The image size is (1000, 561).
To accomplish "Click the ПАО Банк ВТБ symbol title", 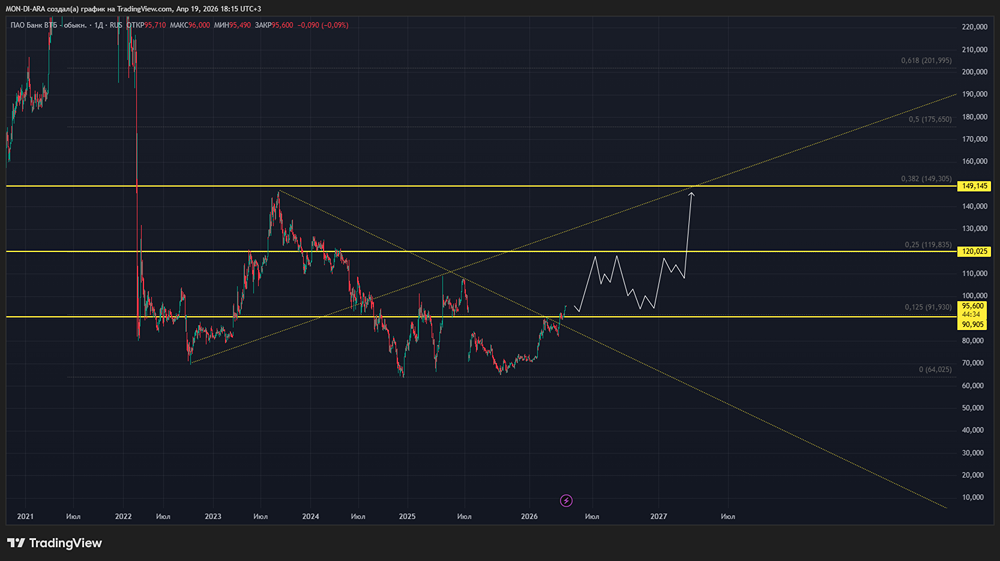I will [x=48, y=26].
